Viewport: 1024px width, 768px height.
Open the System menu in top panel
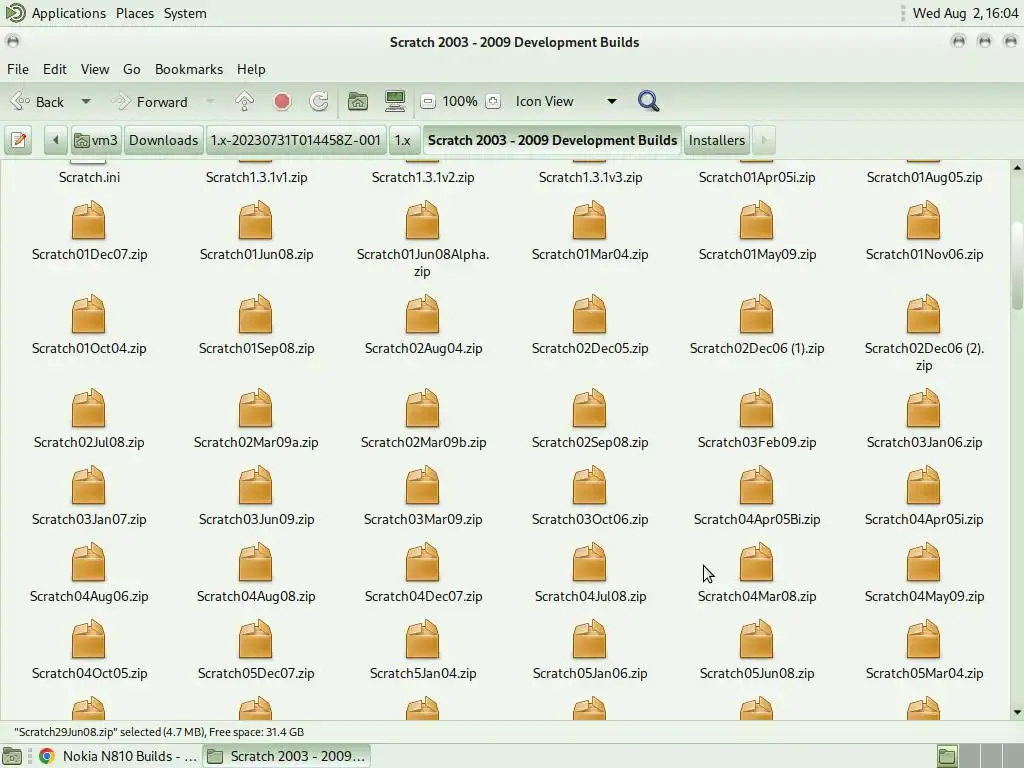[185, 13]
